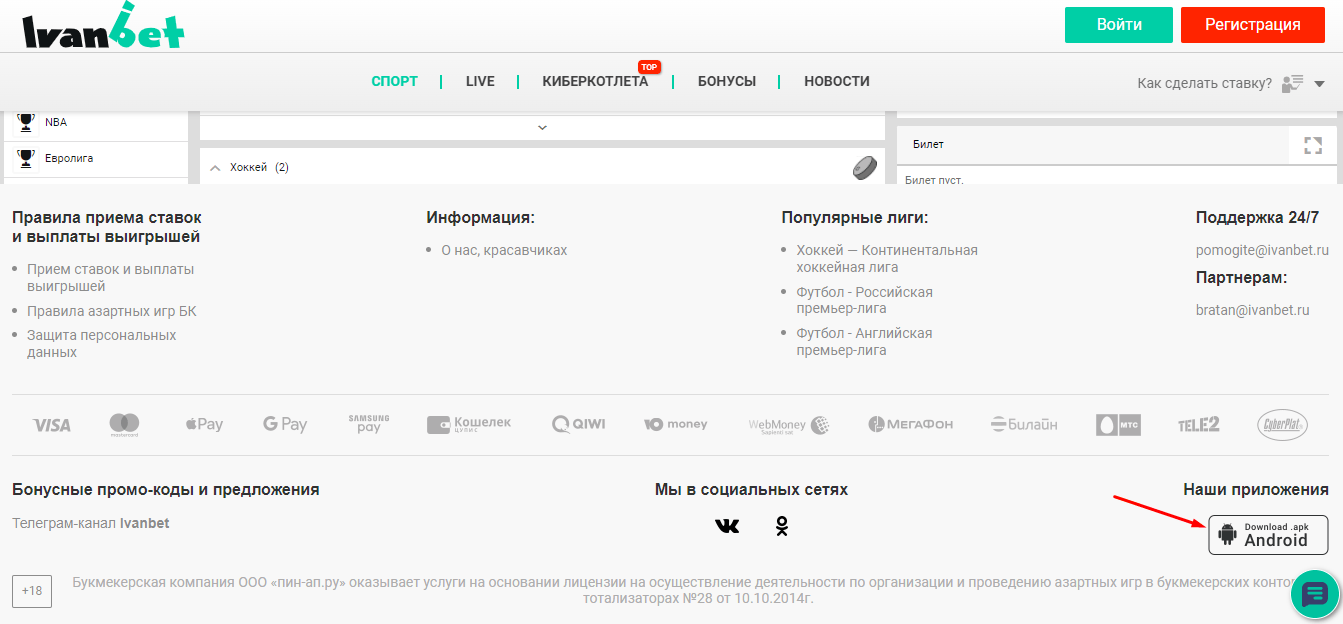Click the MTC payment logo

1118,425
